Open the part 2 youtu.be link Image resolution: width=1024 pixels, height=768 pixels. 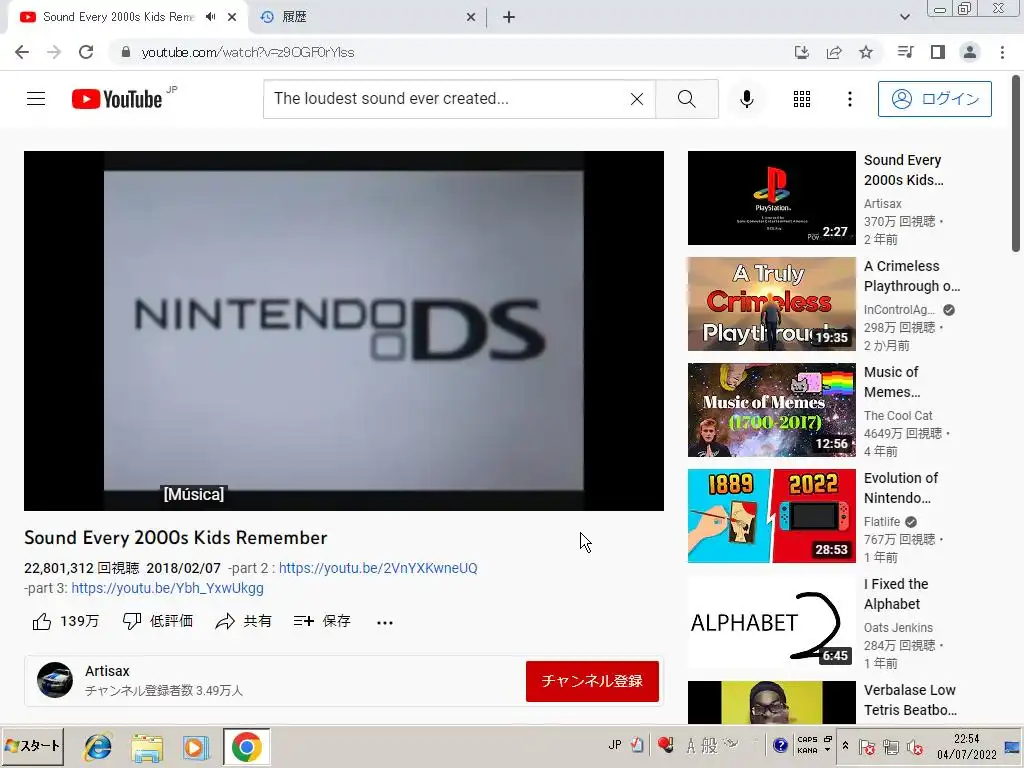pos(378,568)
